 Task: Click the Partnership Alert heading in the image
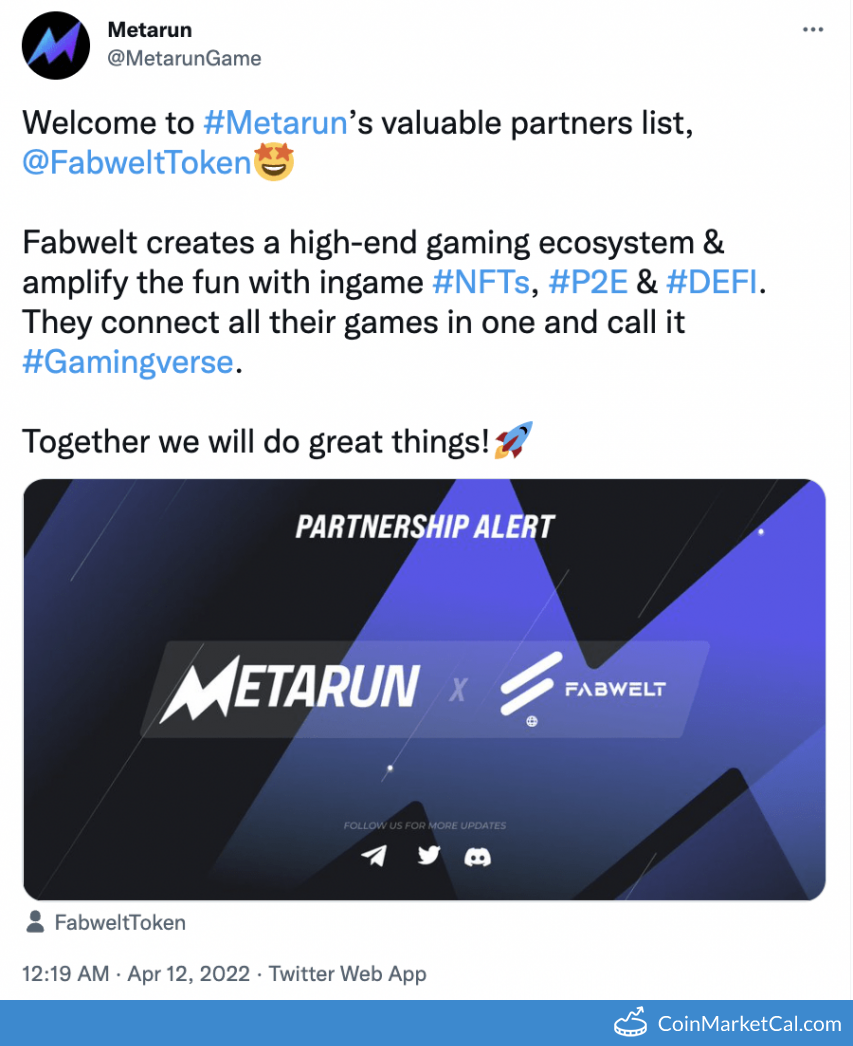425,526
